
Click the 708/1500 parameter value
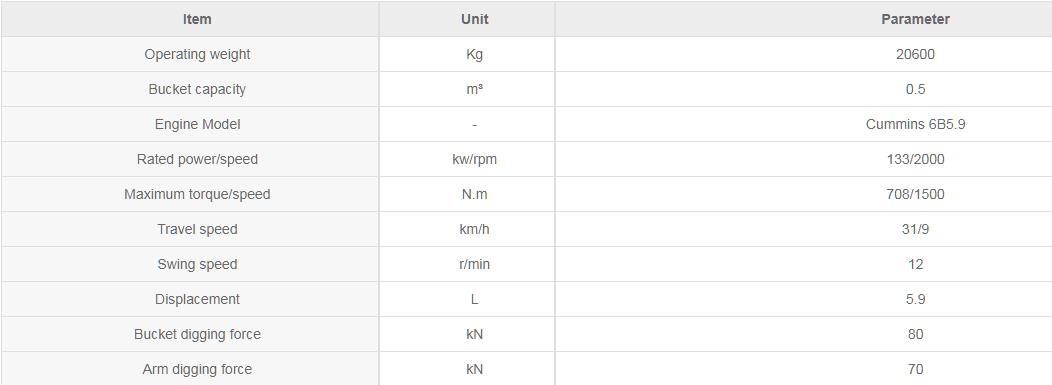tap(915, 194)
